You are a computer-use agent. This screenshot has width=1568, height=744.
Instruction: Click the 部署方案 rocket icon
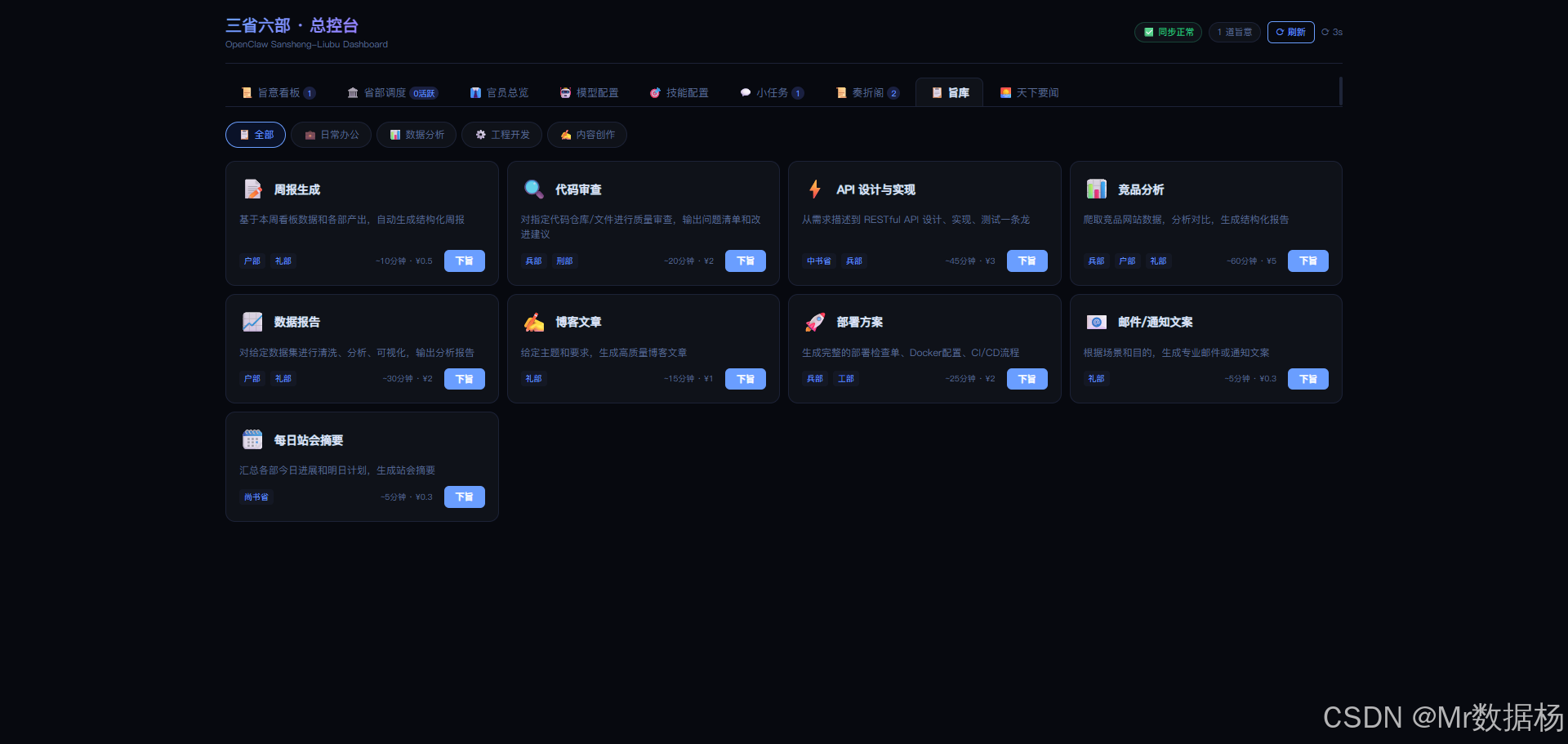(815, 322)
